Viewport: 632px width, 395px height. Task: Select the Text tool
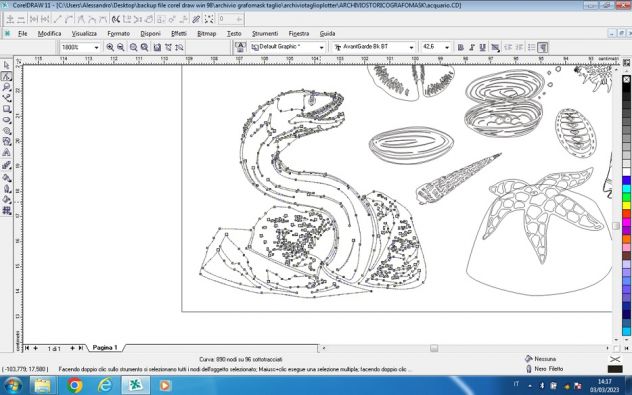click(6, 152)
